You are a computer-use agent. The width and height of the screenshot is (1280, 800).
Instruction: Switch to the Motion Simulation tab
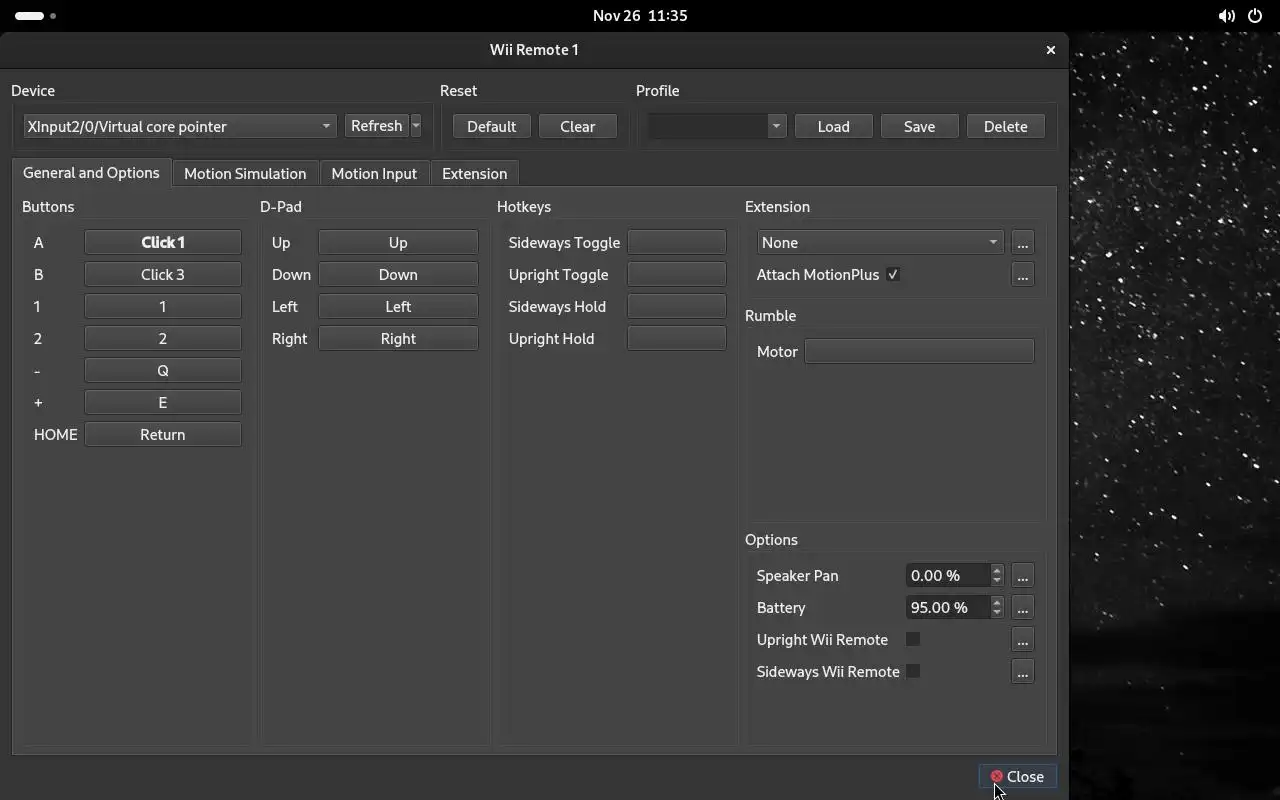[x=245, y=174]
